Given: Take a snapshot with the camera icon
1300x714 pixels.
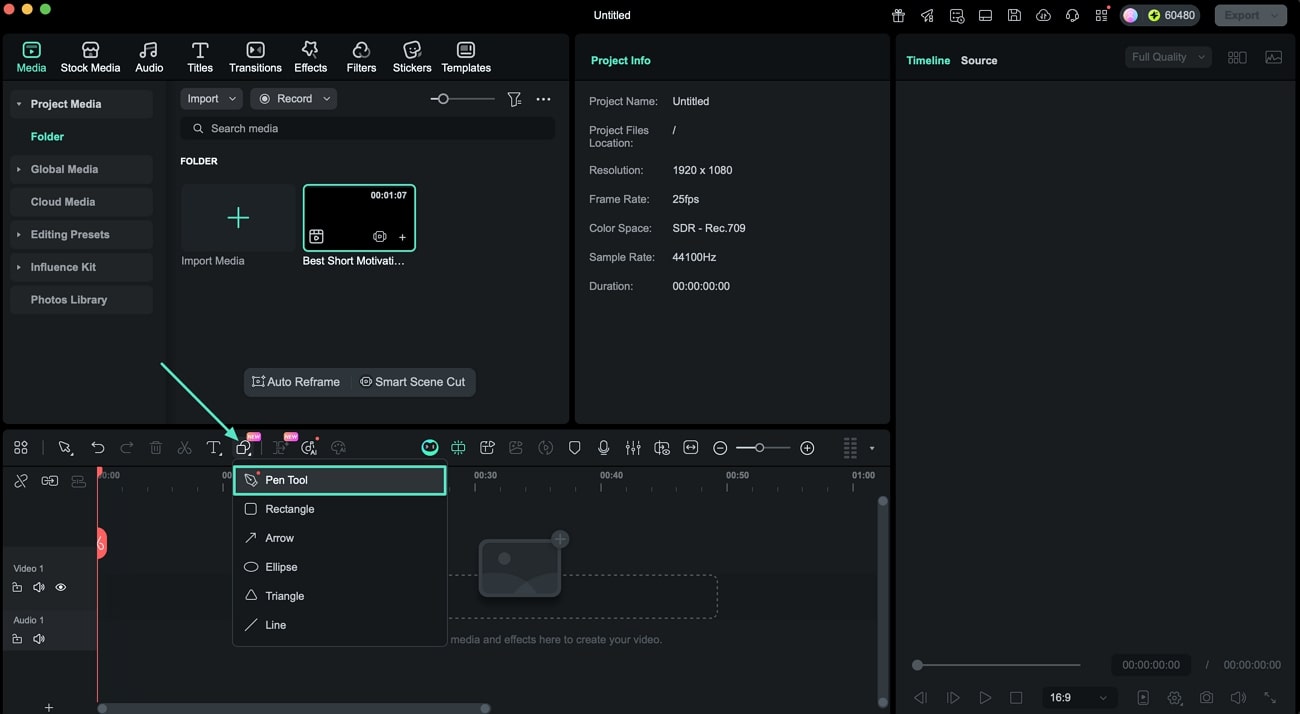Looking at the screenshot, I should [x=1207, y=698].
